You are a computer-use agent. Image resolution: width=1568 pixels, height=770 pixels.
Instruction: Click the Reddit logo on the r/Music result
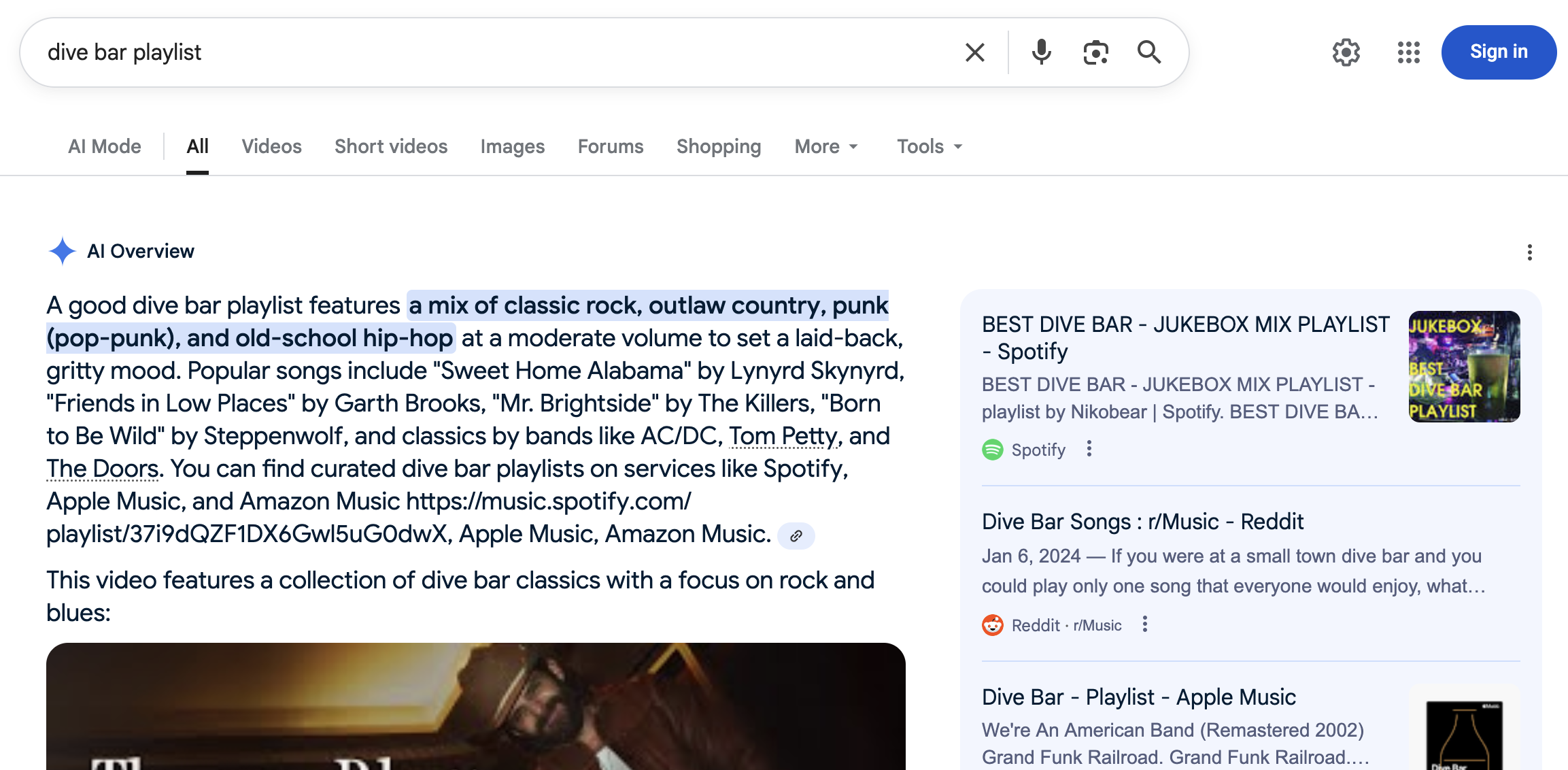coord(993,624)
